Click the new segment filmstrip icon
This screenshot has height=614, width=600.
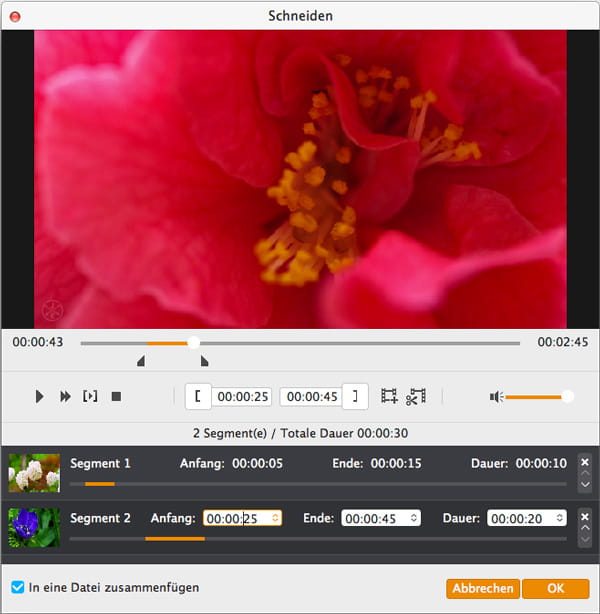389,397
